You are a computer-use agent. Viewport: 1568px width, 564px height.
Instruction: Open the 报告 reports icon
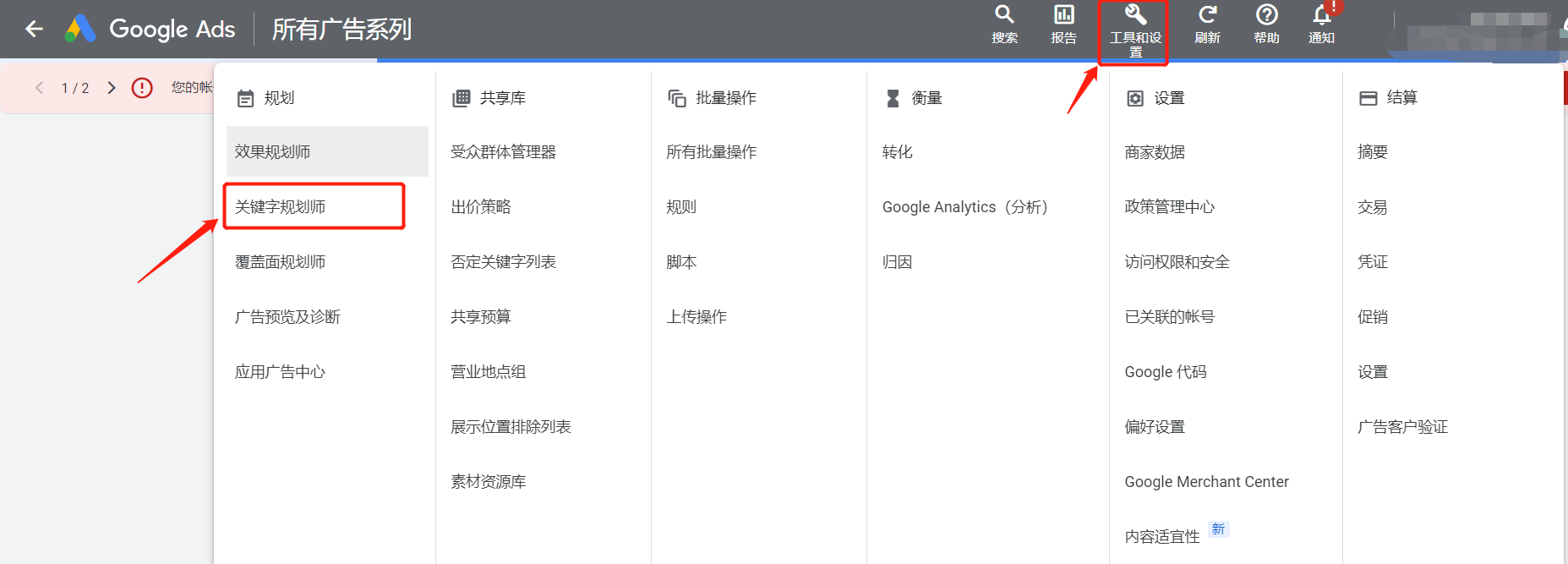coord(1063,25)
